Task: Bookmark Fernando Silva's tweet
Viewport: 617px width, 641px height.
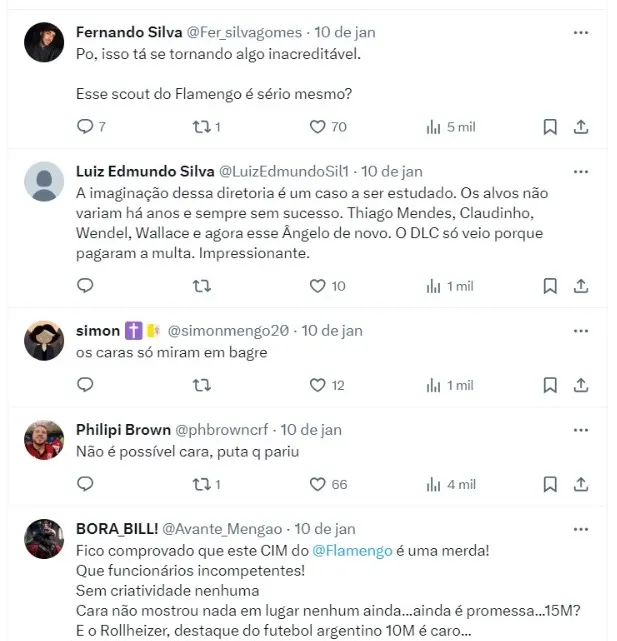Action: pos(550,127)
